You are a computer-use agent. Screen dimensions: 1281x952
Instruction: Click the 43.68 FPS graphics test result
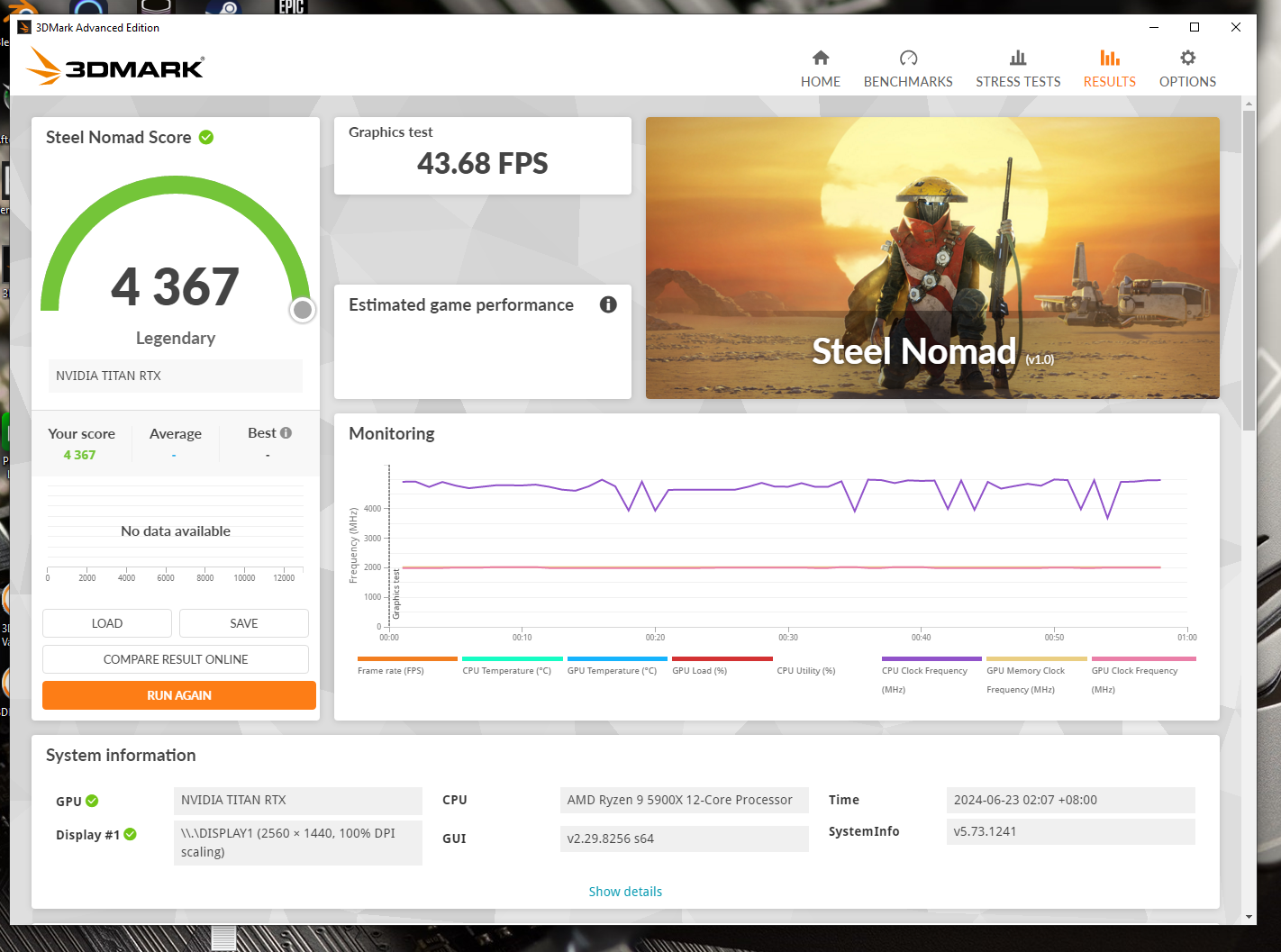click(x=482, y=164)
